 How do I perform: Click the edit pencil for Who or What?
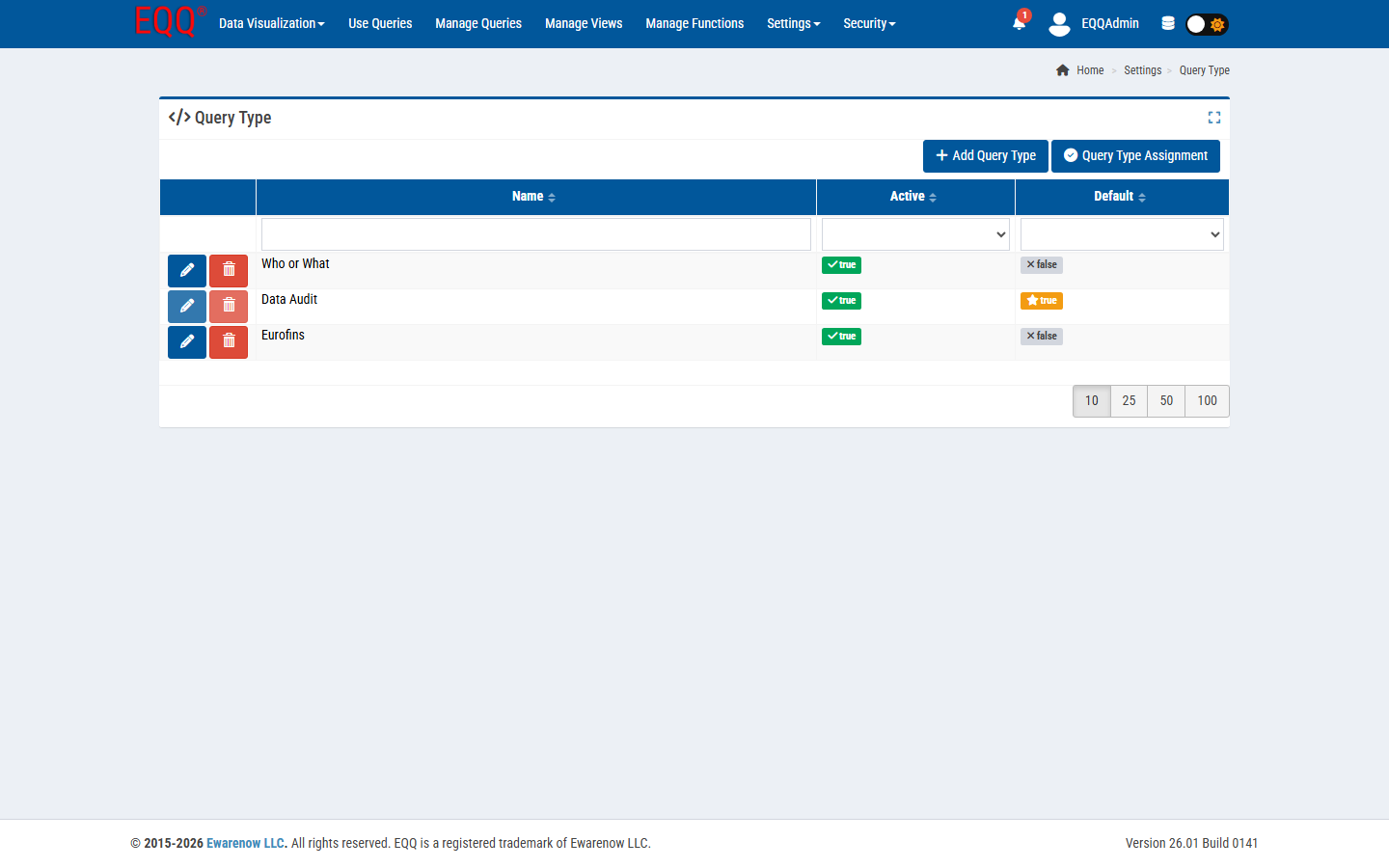click(187, 271)
